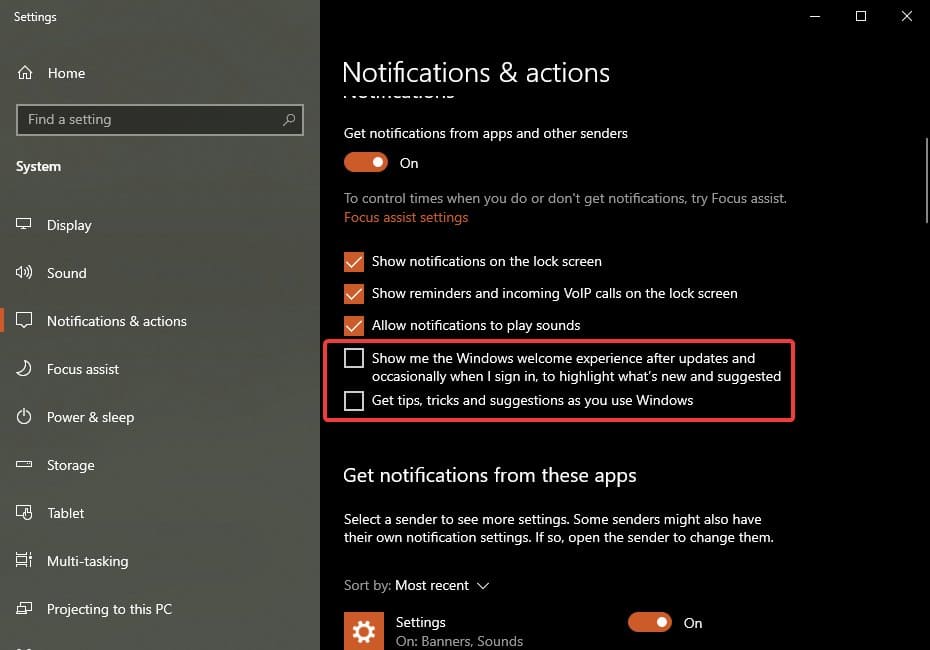Open the Sort by Most recent dropdown
This screenshot has width=930, height=650.
coord(442,586)
